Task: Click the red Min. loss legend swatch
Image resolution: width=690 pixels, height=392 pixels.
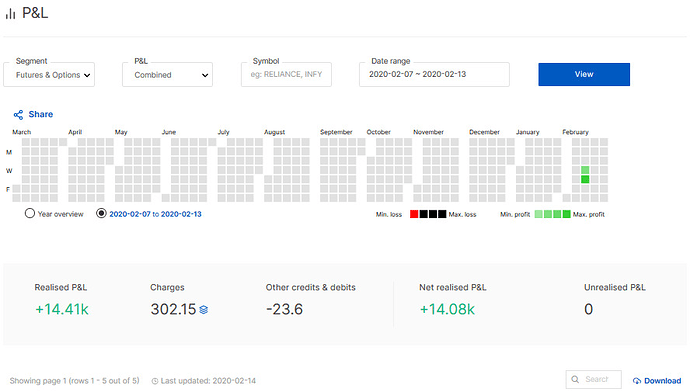Action: (x=414, y=214)
